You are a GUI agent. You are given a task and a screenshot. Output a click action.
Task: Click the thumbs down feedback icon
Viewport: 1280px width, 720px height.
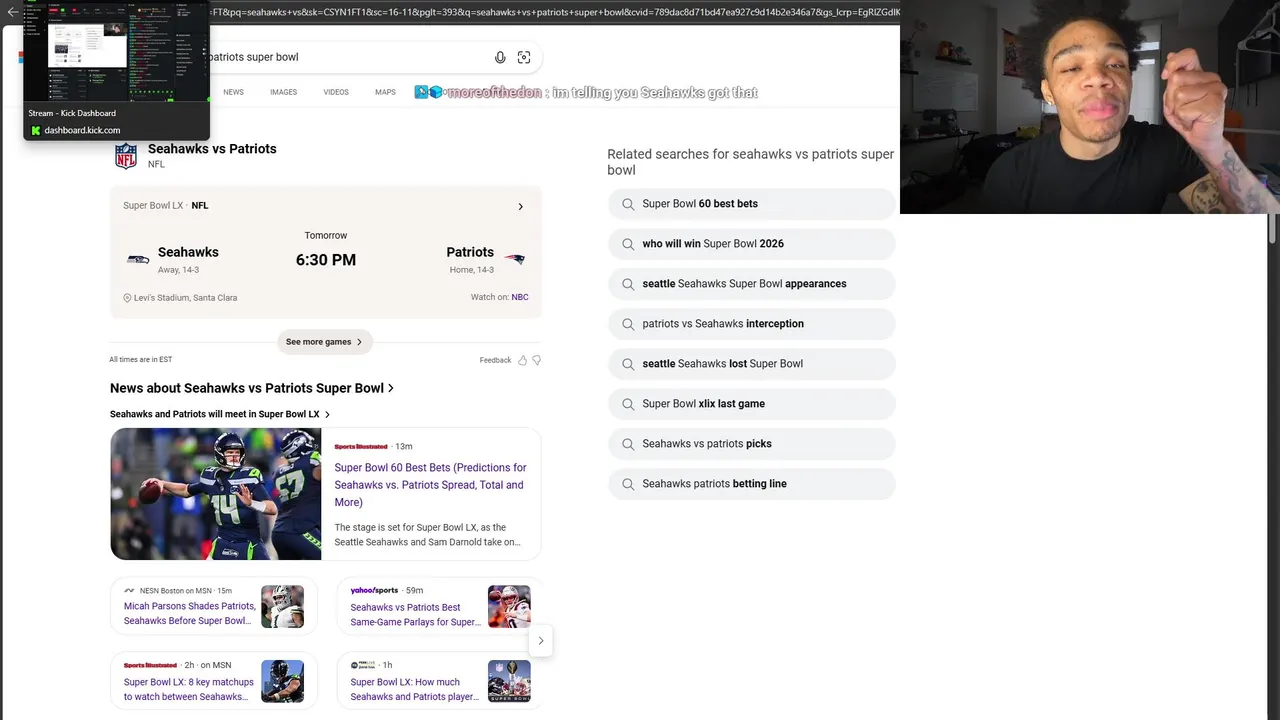537,360
